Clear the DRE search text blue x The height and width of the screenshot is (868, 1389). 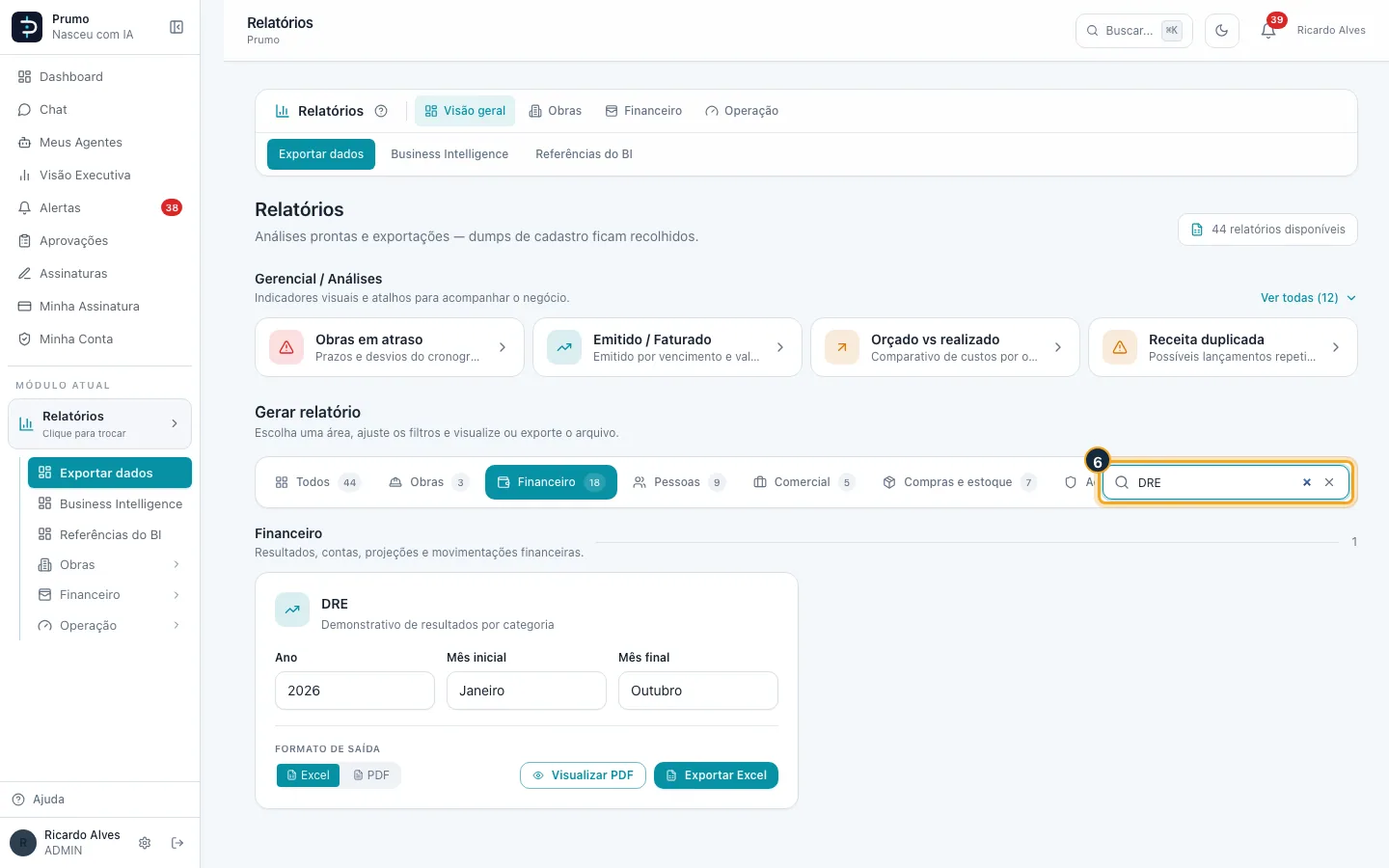(1307, 482)
